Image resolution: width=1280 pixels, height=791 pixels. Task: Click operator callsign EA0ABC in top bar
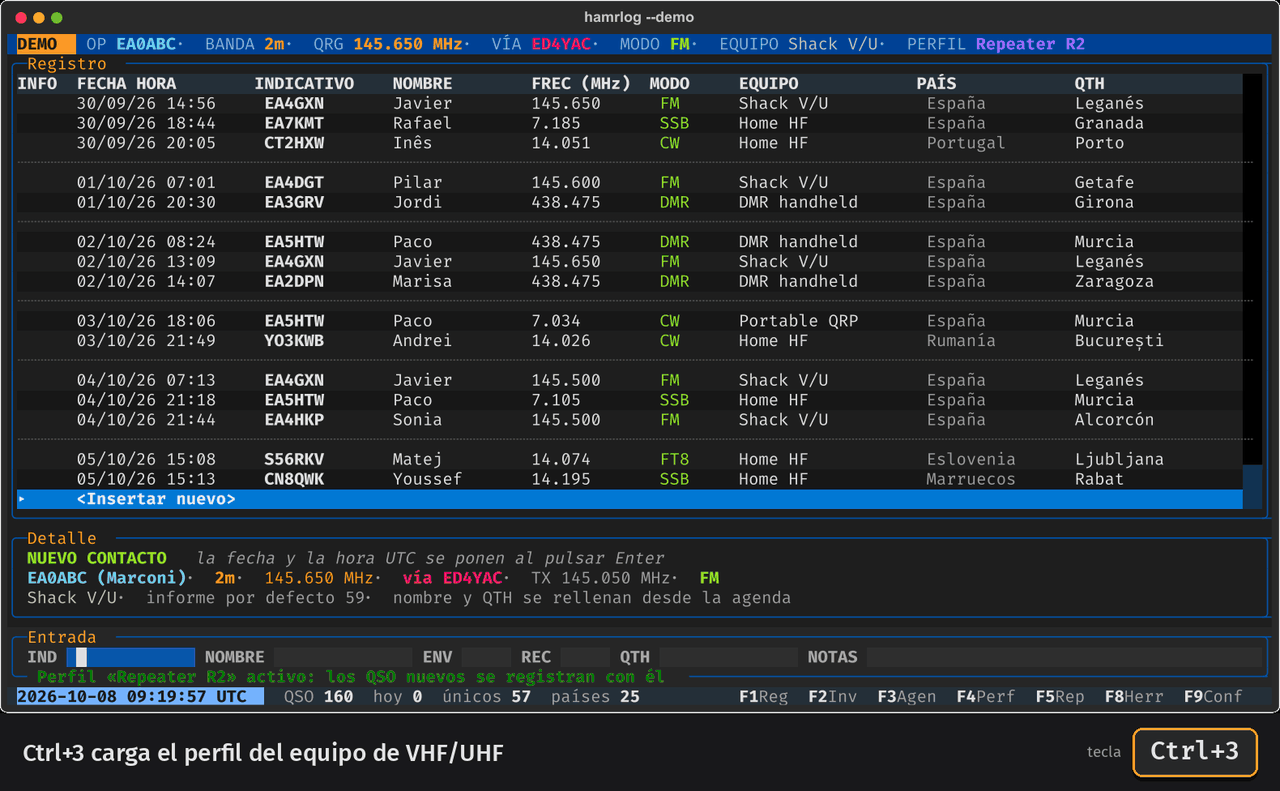(146, 44)
